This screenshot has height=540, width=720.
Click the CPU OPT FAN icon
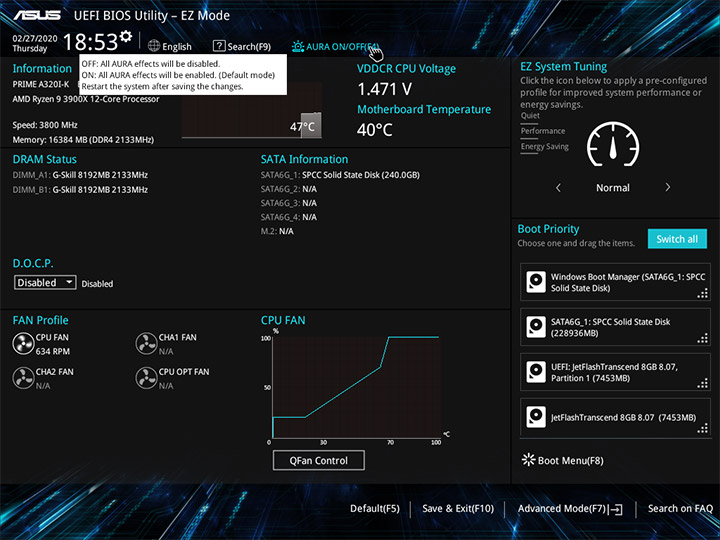pyautogui.click(x=146, y=378)
